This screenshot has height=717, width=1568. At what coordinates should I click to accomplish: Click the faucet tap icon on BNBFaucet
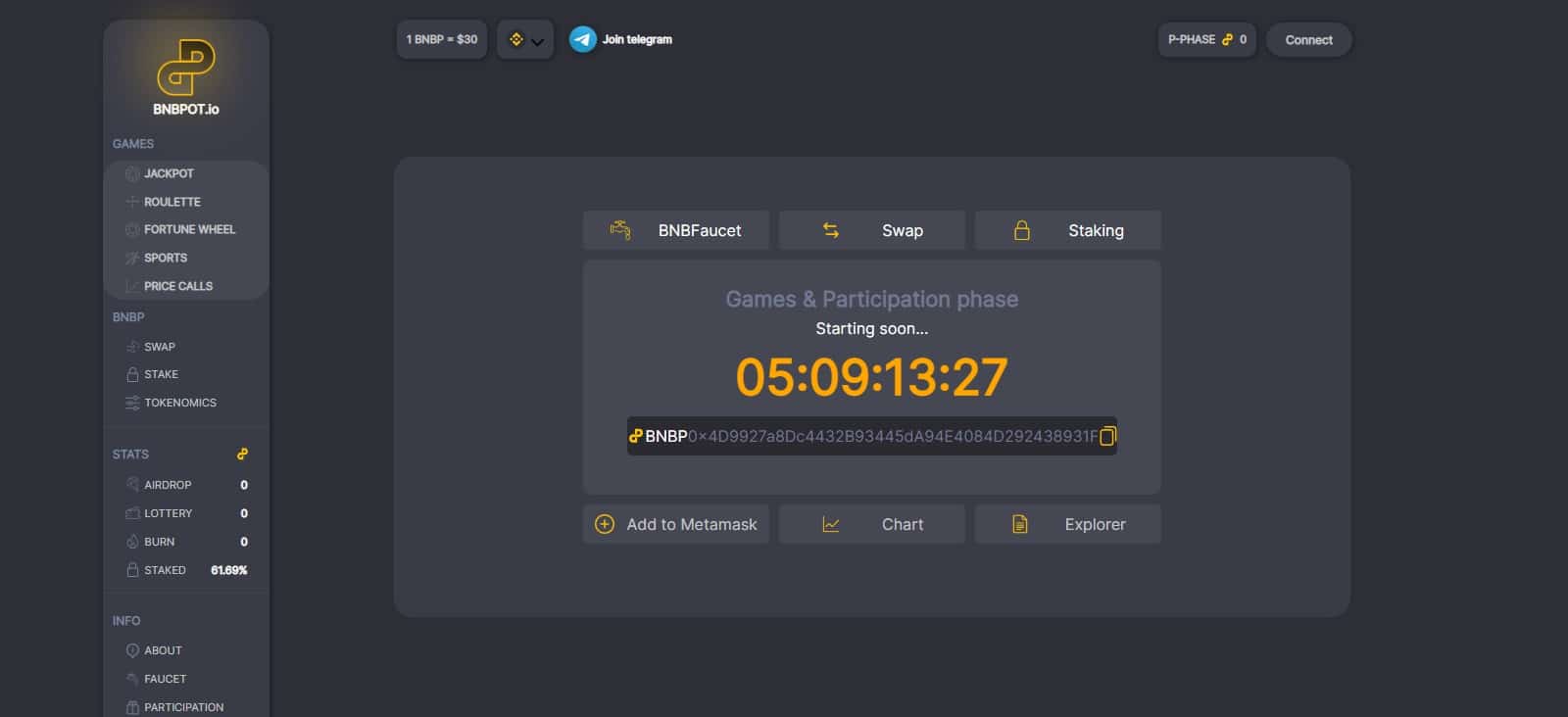[x=620, y=230]
